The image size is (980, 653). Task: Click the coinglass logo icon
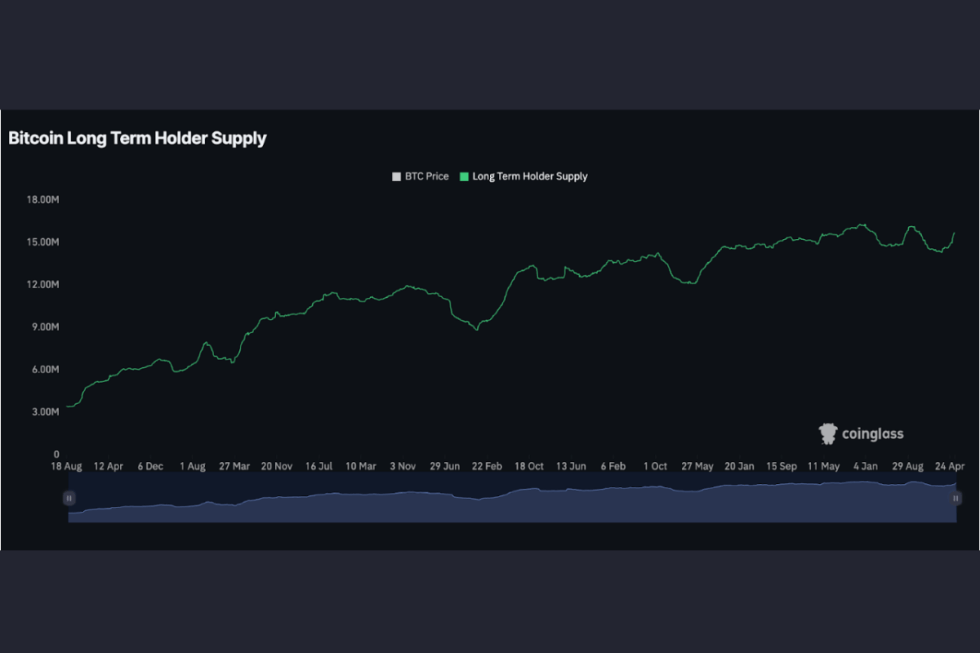pyautogui.click(x=828, y=433)
